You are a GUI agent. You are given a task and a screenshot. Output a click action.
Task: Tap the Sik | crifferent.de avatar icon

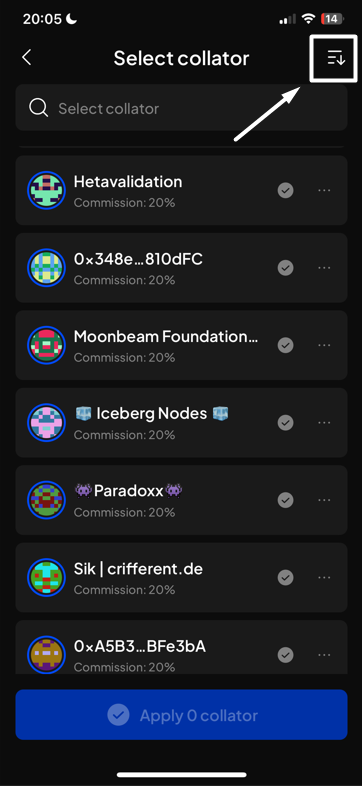click(46, 577)
